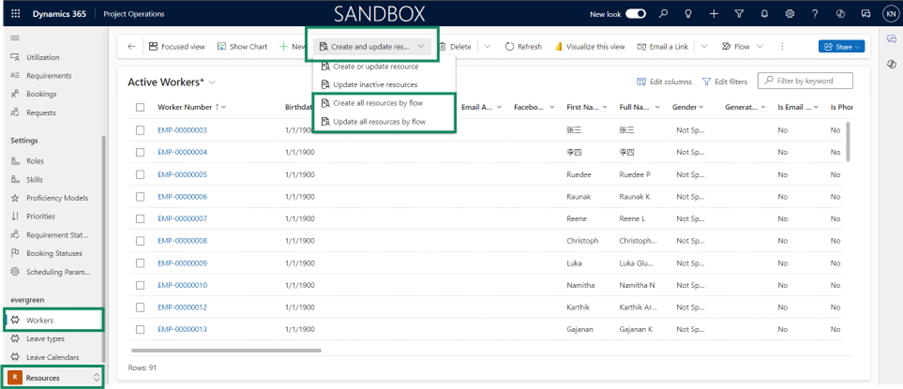Open the Resources area switcher
This screenshot has height=389, width=903.
tap(54, 378)
